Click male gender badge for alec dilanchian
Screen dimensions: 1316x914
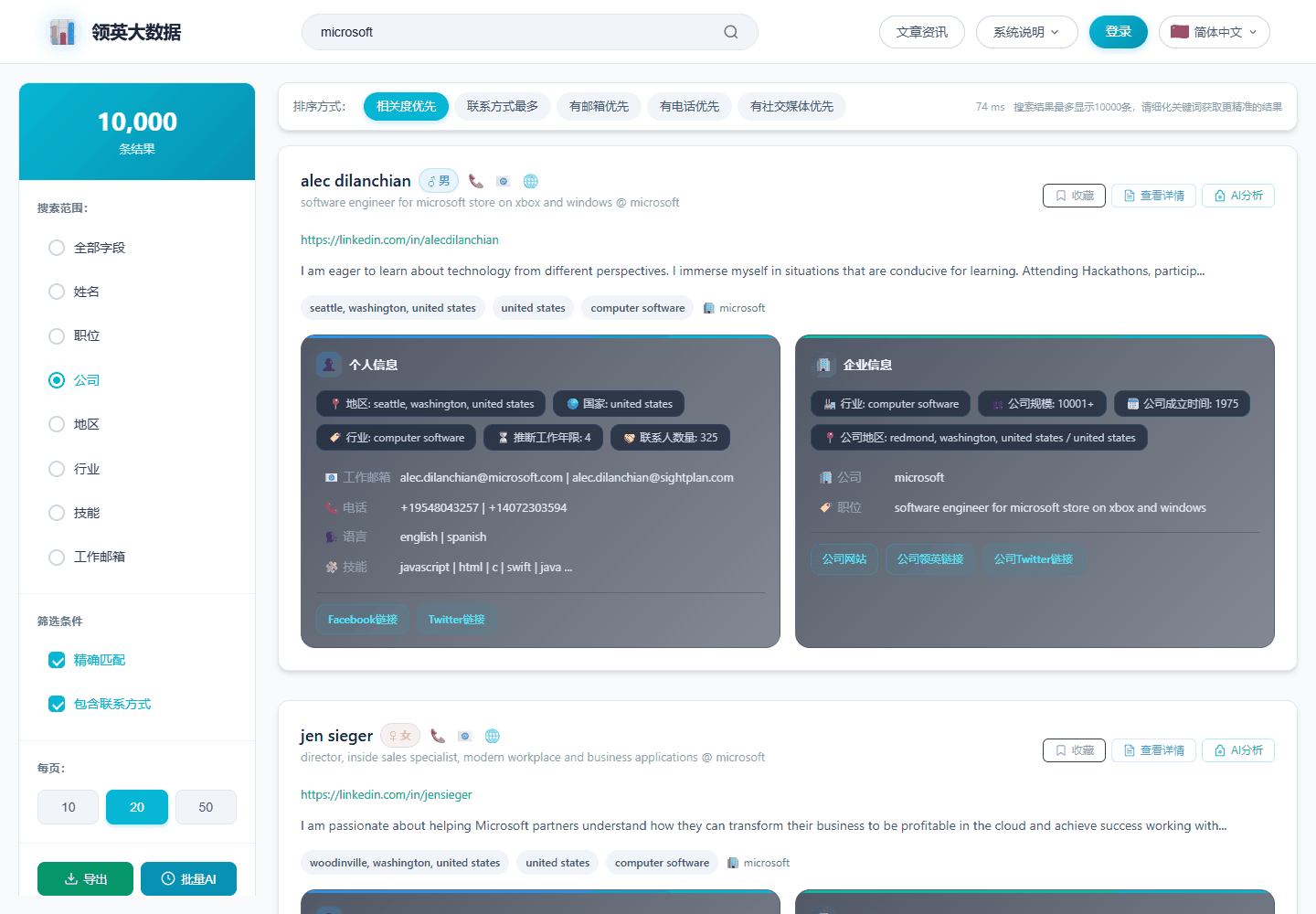(x=439, y=181)
